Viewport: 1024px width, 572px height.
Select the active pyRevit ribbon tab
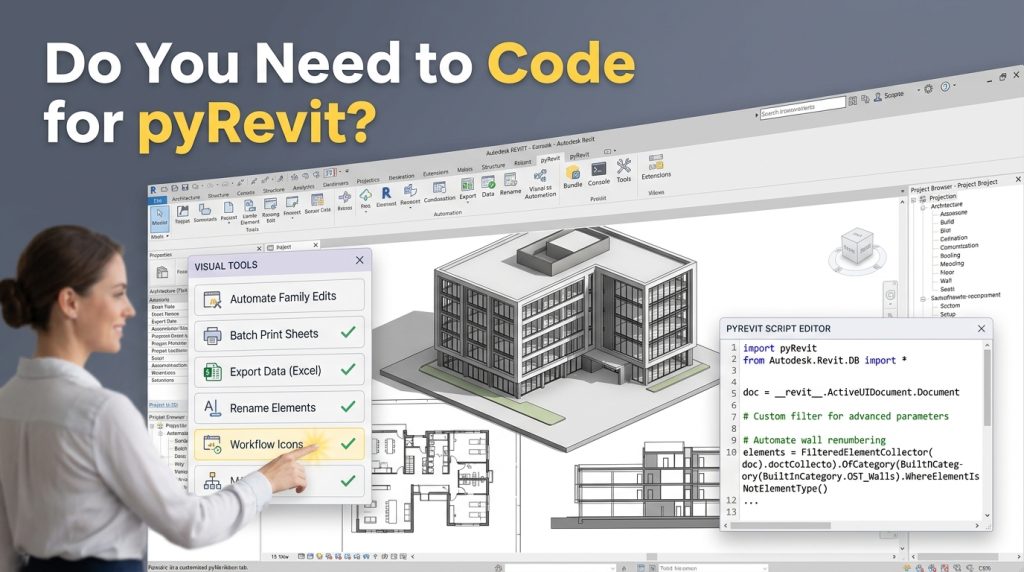point(550,159)
